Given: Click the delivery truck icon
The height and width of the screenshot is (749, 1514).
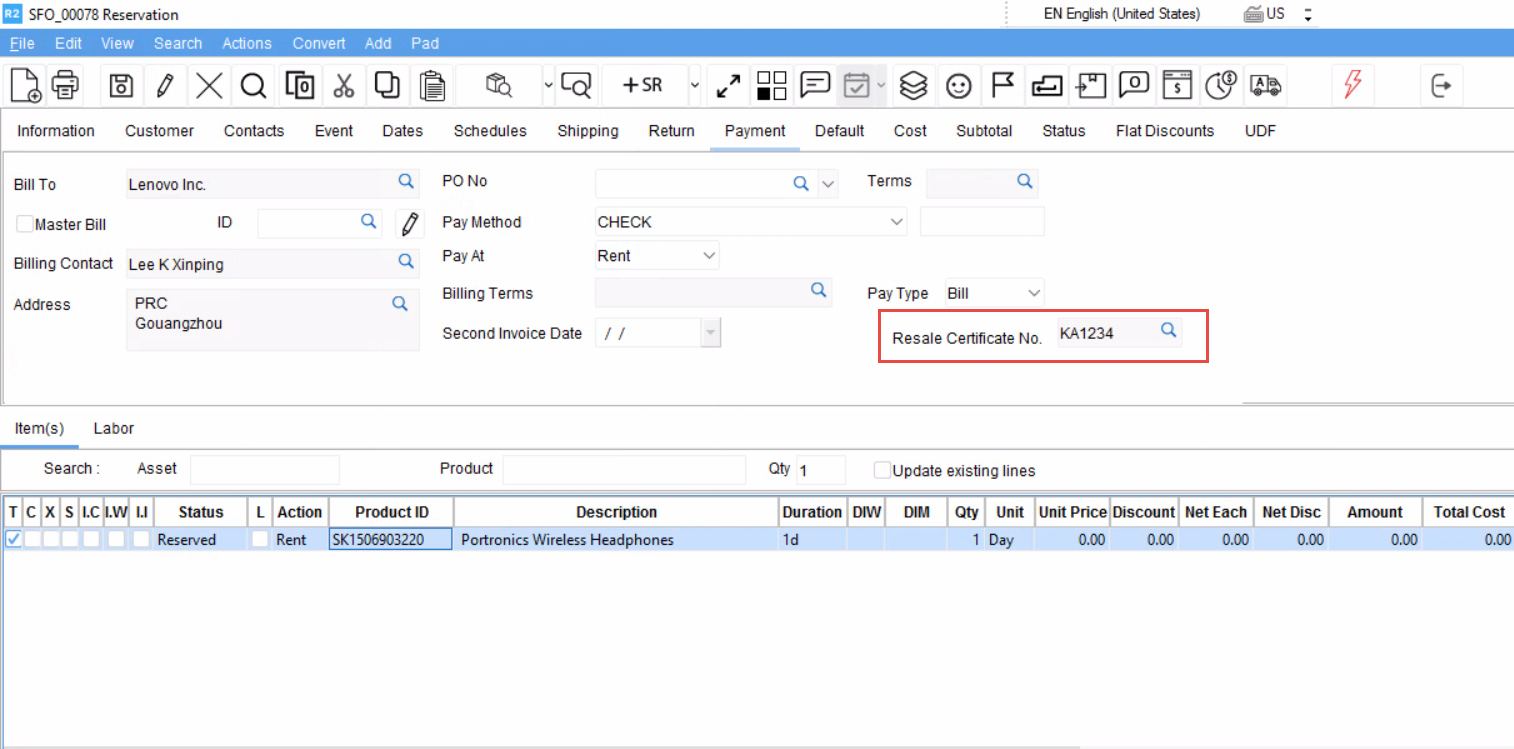Looking at the screenshot, I should click(x=1266, y=86).
